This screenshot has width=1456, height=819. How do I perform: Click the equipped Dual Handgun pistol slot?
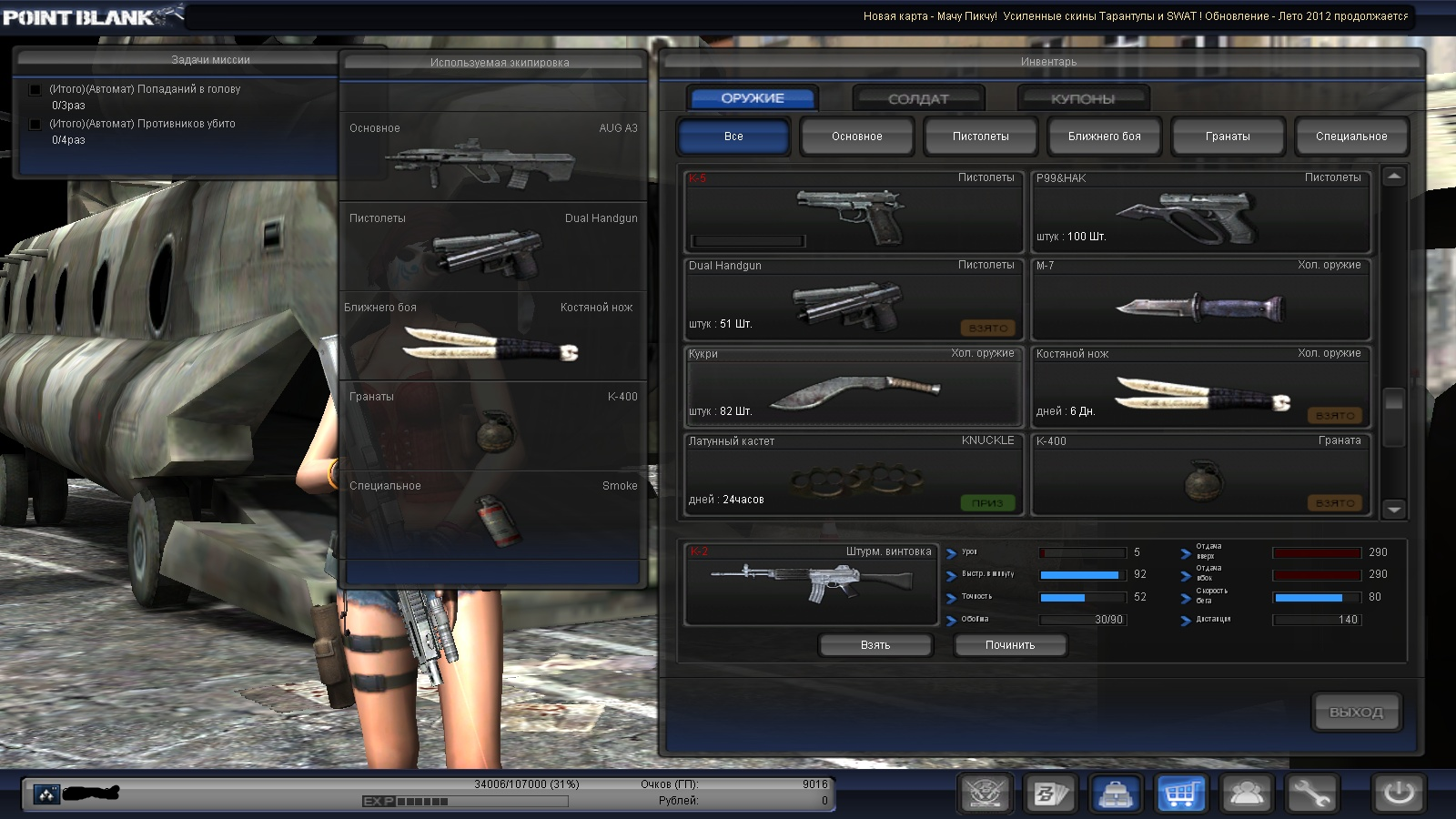pyautogui.click(x=493, y=247)
